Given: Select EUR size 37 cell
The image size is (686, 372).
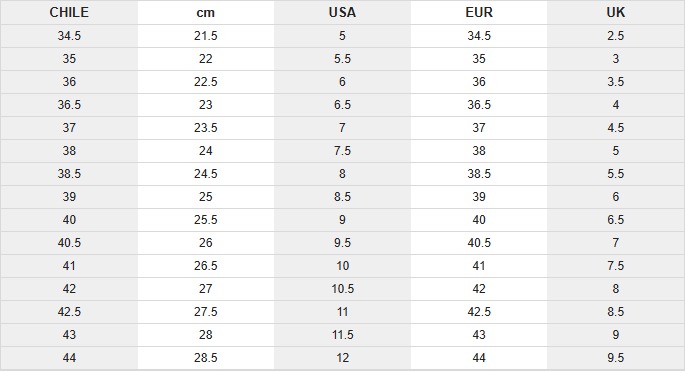Looking at the screenshot, I should pos(479,128).
